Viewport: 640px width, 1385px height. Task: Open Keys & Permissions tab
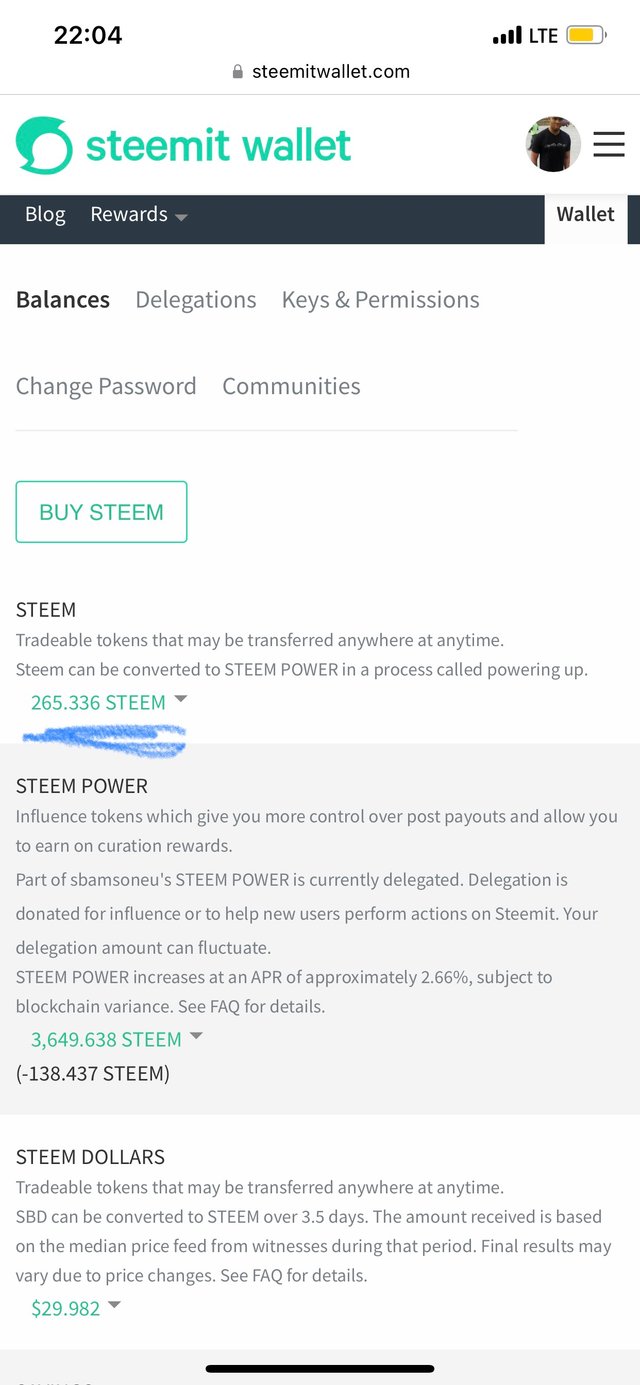[380, 300]
